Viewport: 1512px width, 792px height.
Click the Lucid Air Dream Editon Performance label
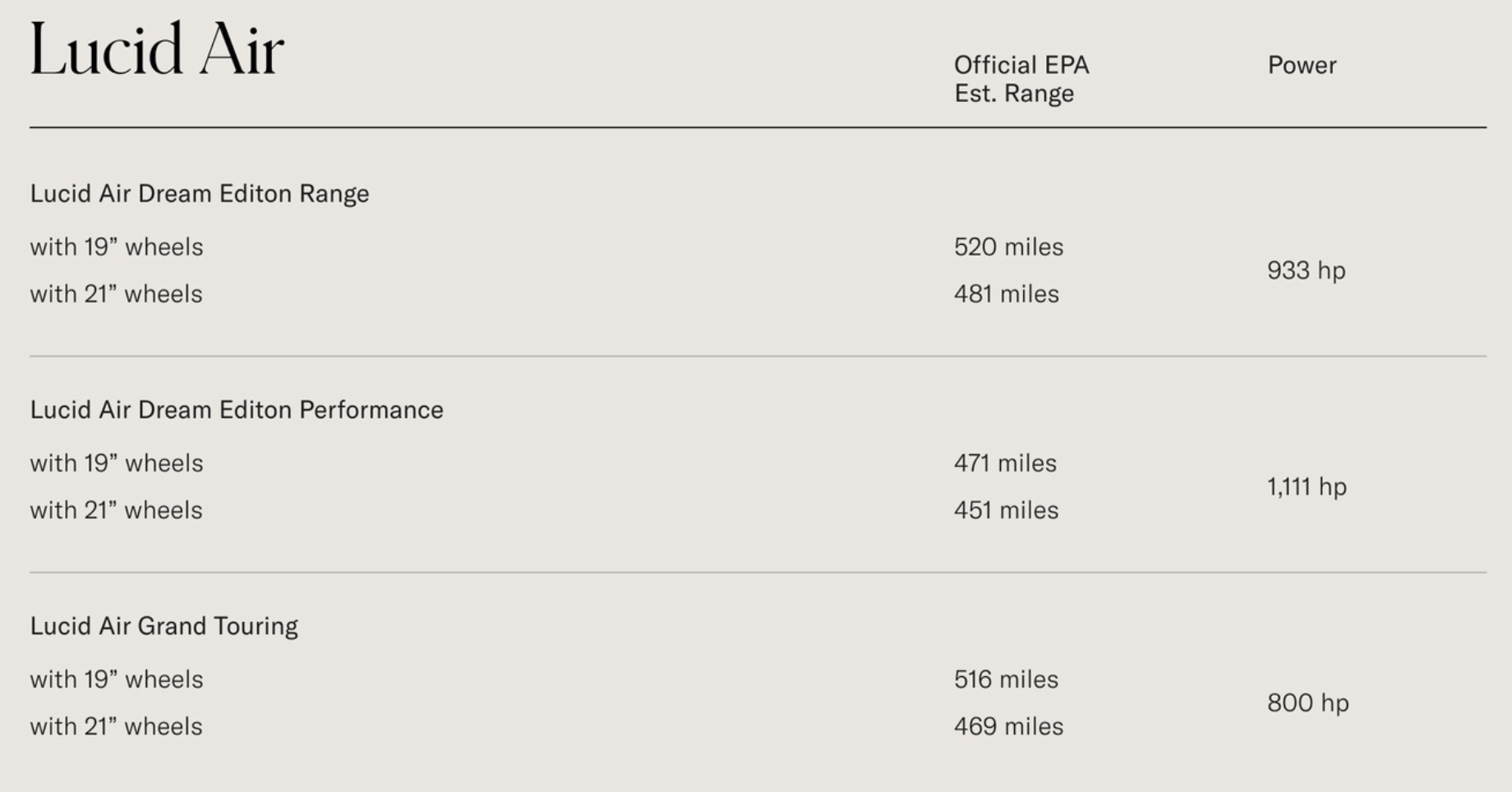[237, 410]
